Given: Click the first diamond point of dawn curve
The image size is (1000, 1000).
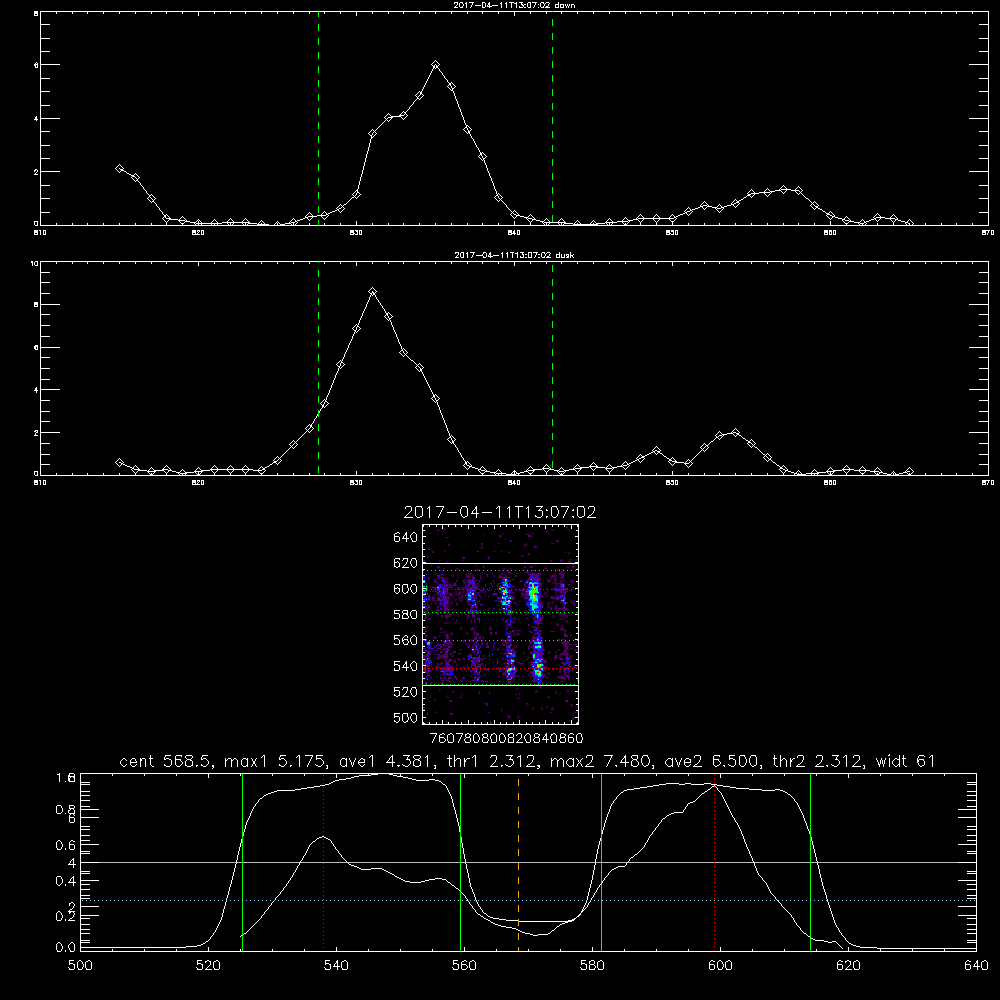Looking at the screenshot, I should click(x=119, y=168).
